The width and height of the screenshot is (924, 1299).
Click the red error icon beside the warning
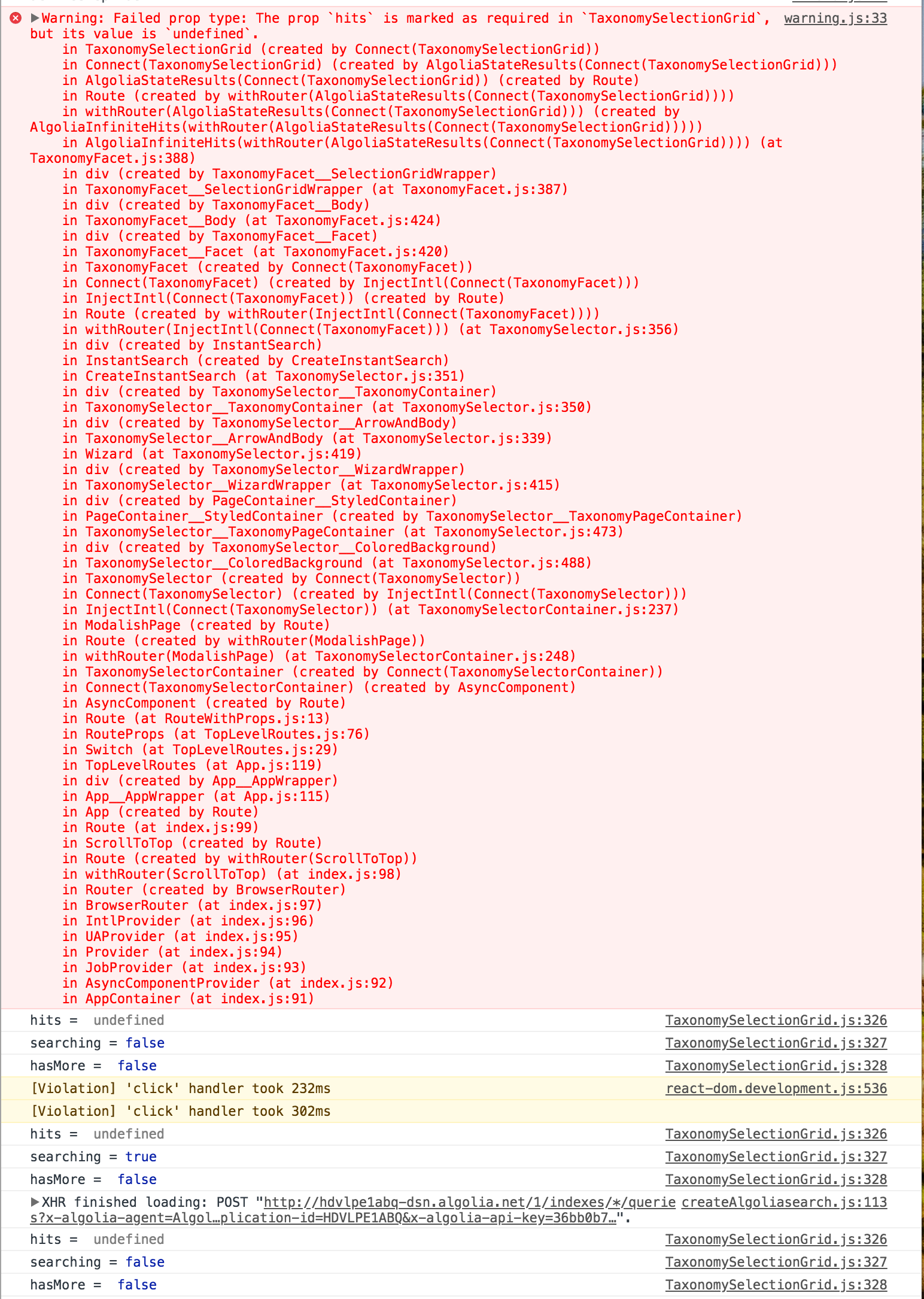coord(16,18)
